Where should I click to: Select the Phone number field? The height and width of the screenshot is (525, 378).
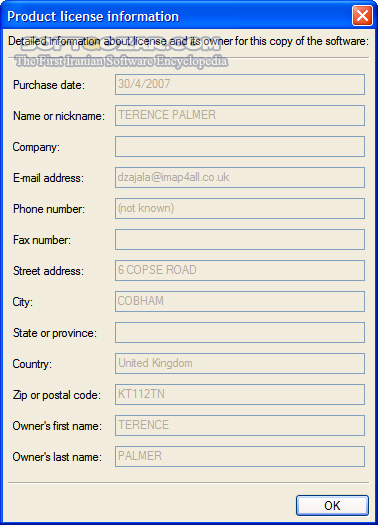tap(240, 209)
